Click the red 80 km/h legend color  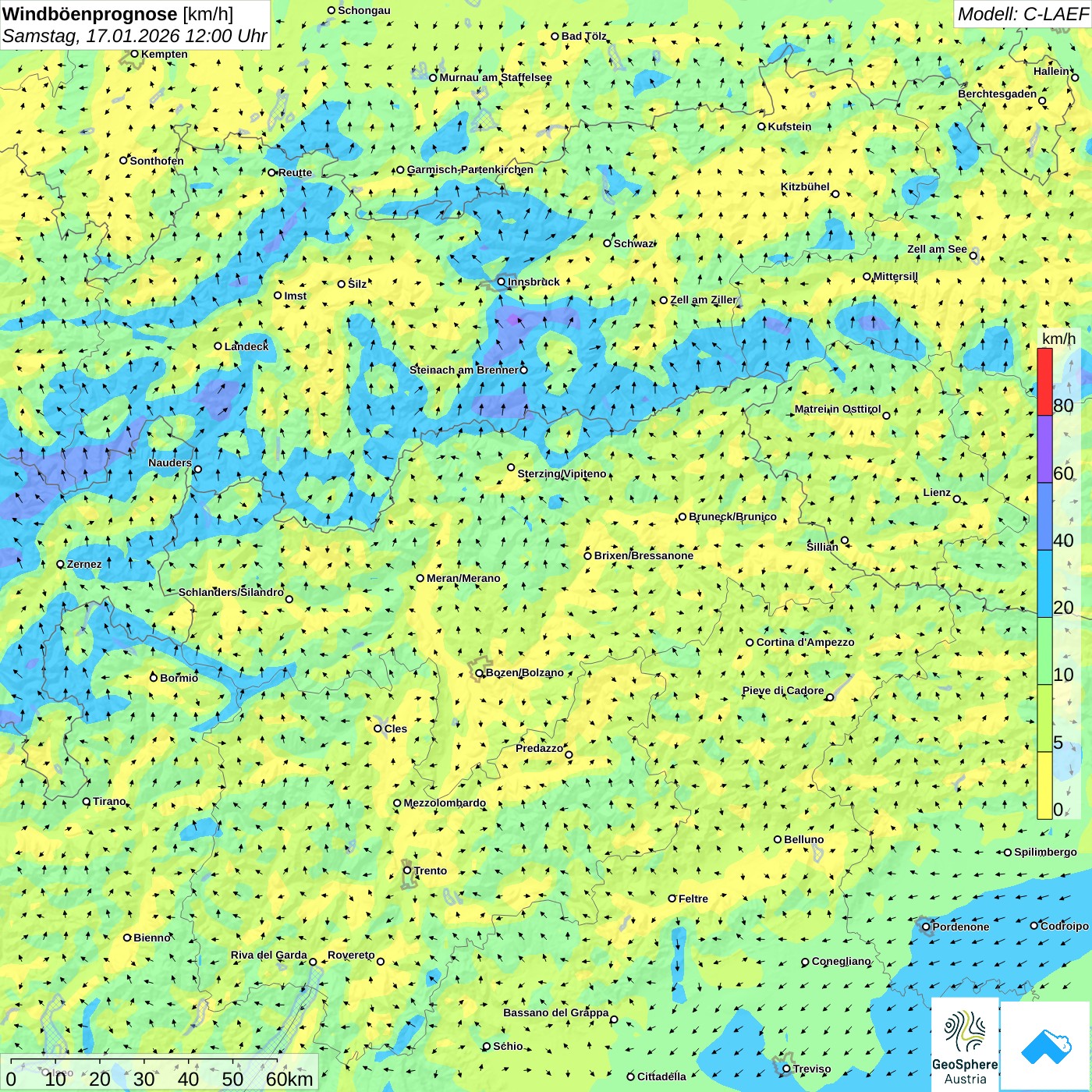click(x=1044, y=382)
